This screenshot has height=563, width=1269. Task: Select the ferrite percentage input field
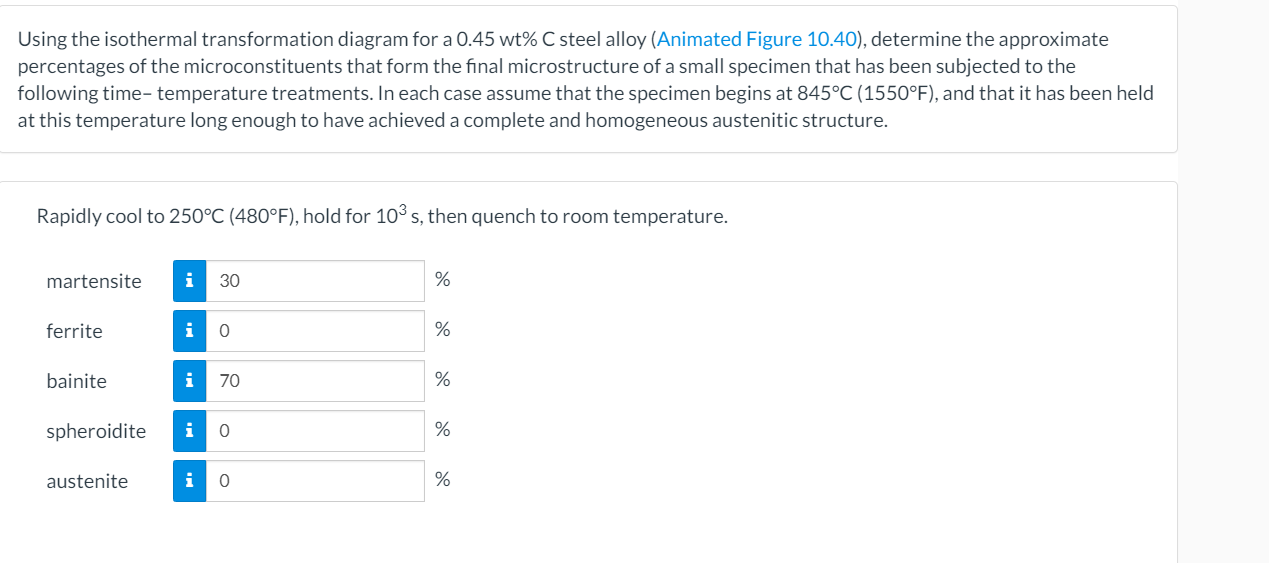click(x=315, y=331)
